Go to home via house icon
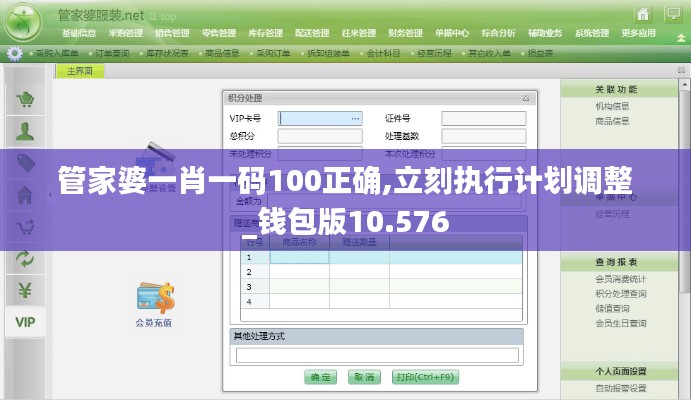Image resolution: width=691 pixels, height=400 pixels. click(x=643, y=15)
